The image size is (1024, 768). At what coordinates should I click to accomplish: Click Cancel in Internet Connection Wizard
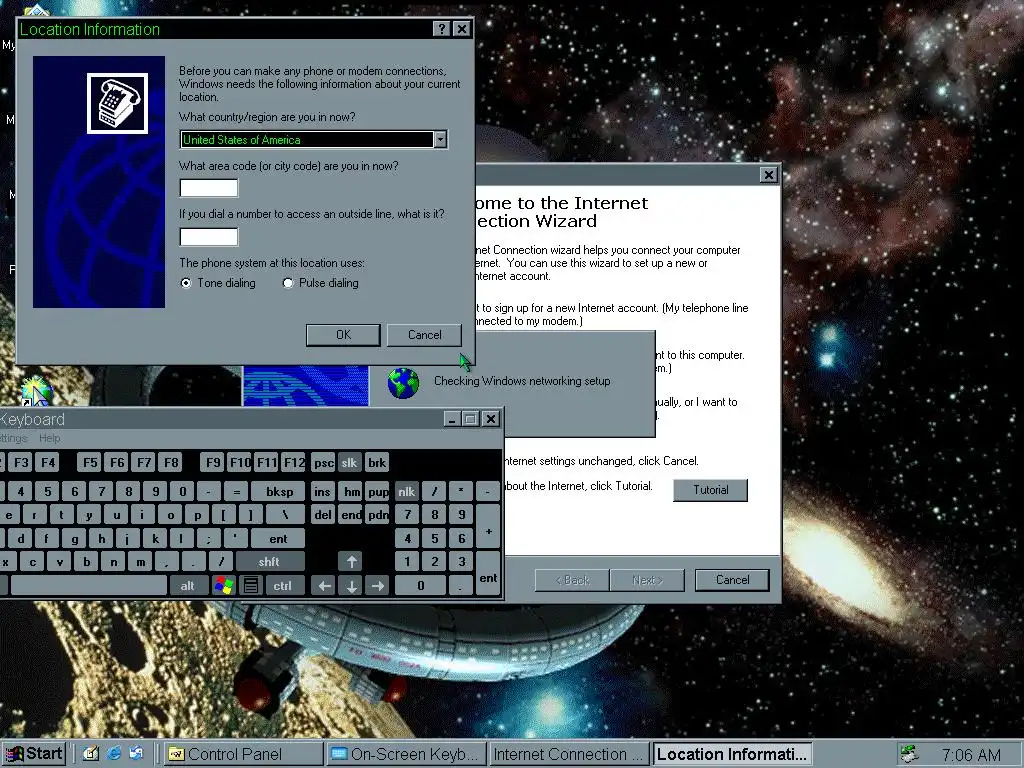tap(732, 580)
